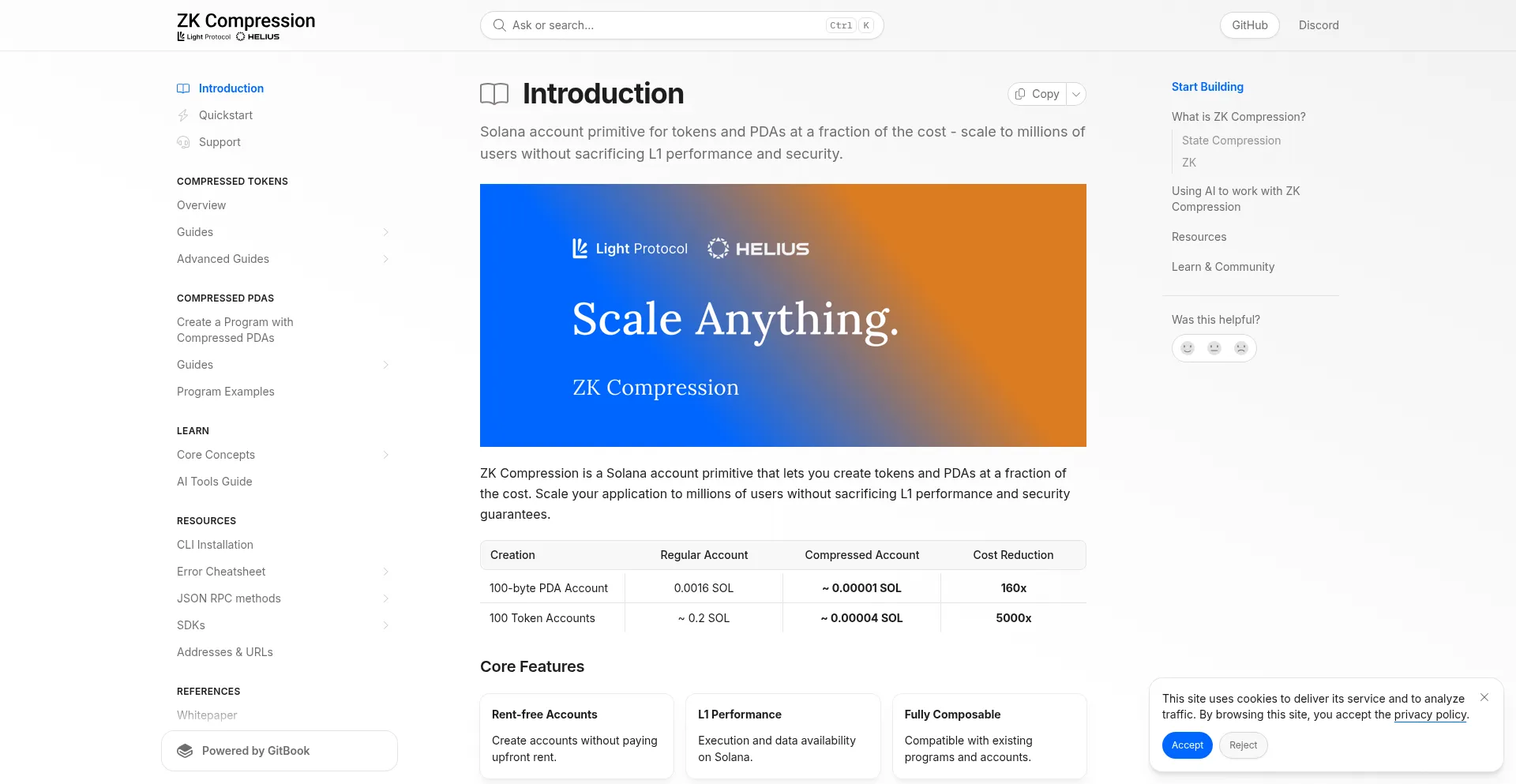This screenshot has width=1516, height=784.
Task: Click the ZK Compression logo
Action: point(246,26)
